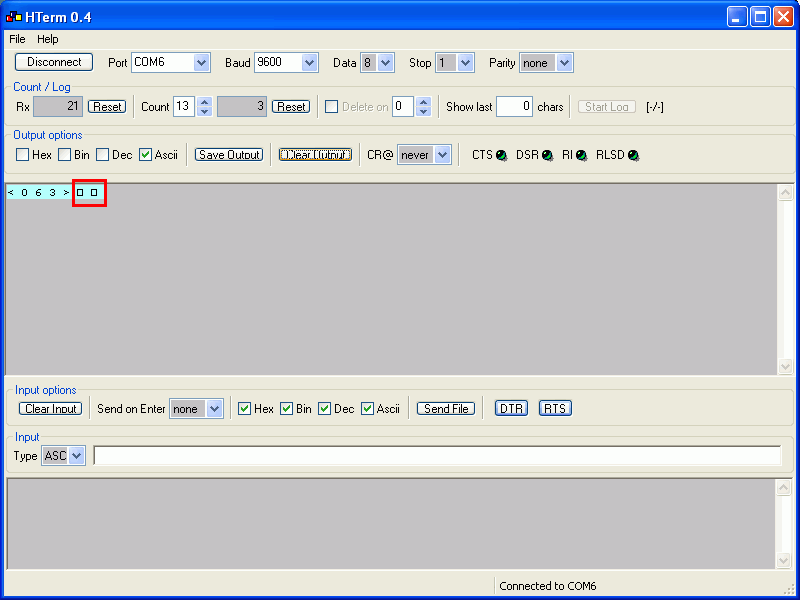Open the Port COM6 dropdown
Image resolution: width=800 pixels, height=600 pixels.
pyautogui.click(x=202, y=63)
